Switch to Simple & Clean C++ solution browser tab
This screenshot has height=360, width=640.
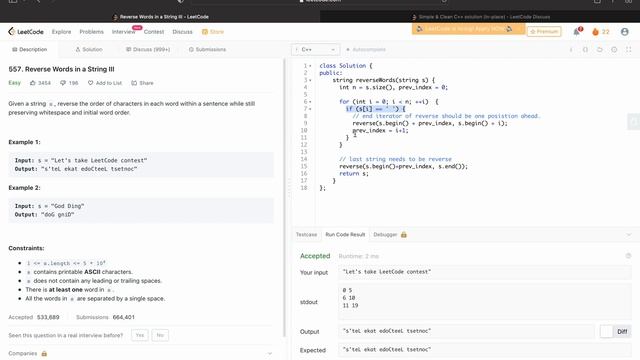coord(480,17)
